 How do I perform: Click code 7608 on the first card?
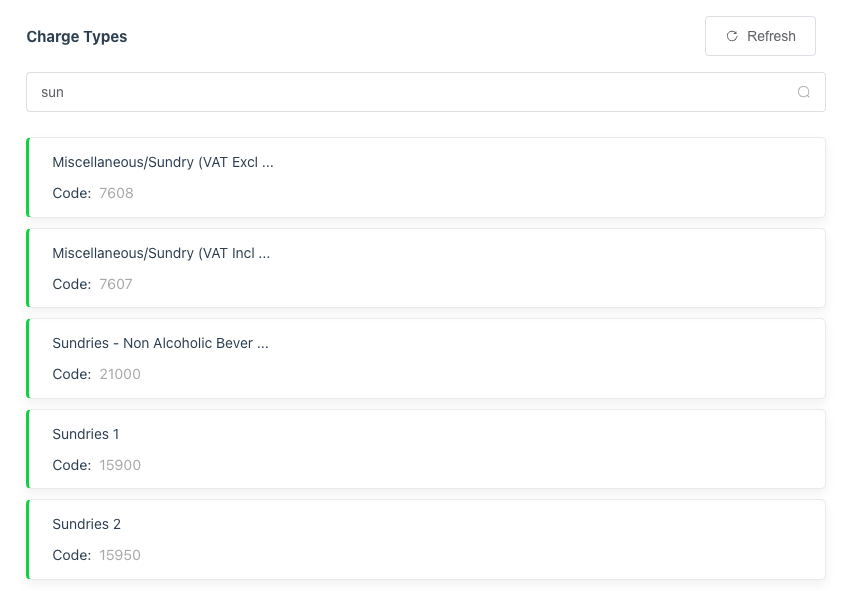pos(116,193)
